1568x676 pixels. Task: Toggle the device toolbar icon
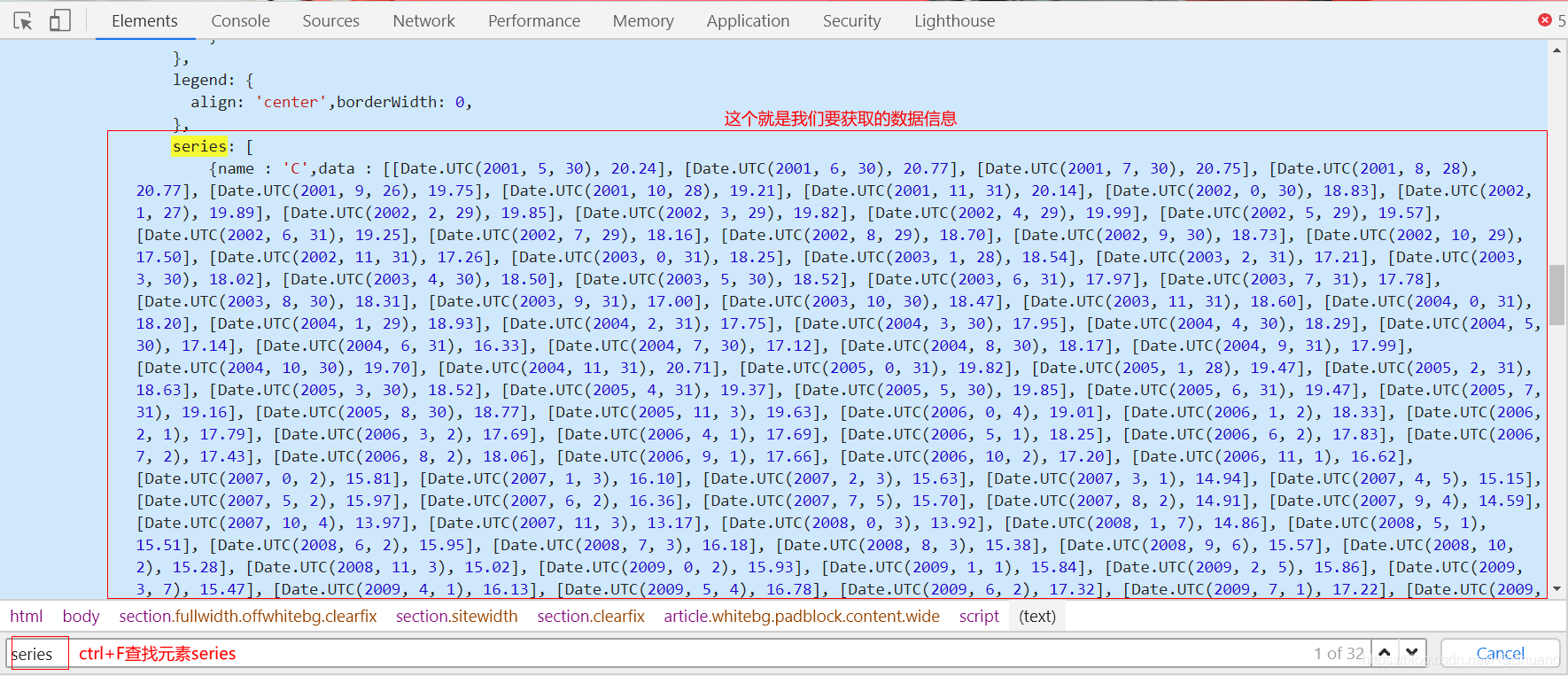click(x=59, y=20)
